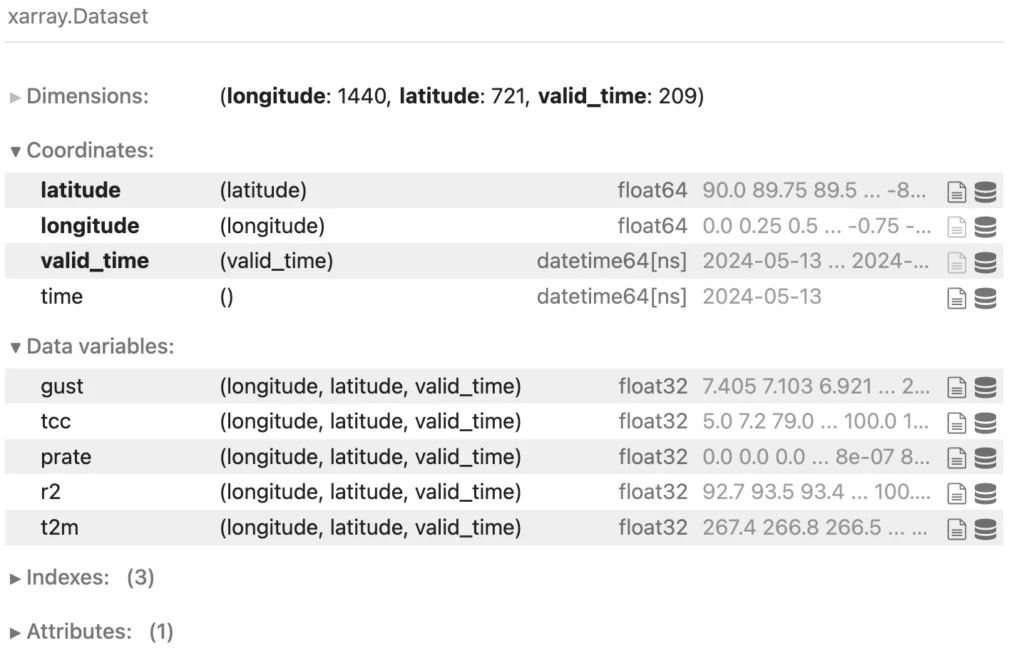
Task: Show attributes for t2m variable
Action: click(956, 527)
